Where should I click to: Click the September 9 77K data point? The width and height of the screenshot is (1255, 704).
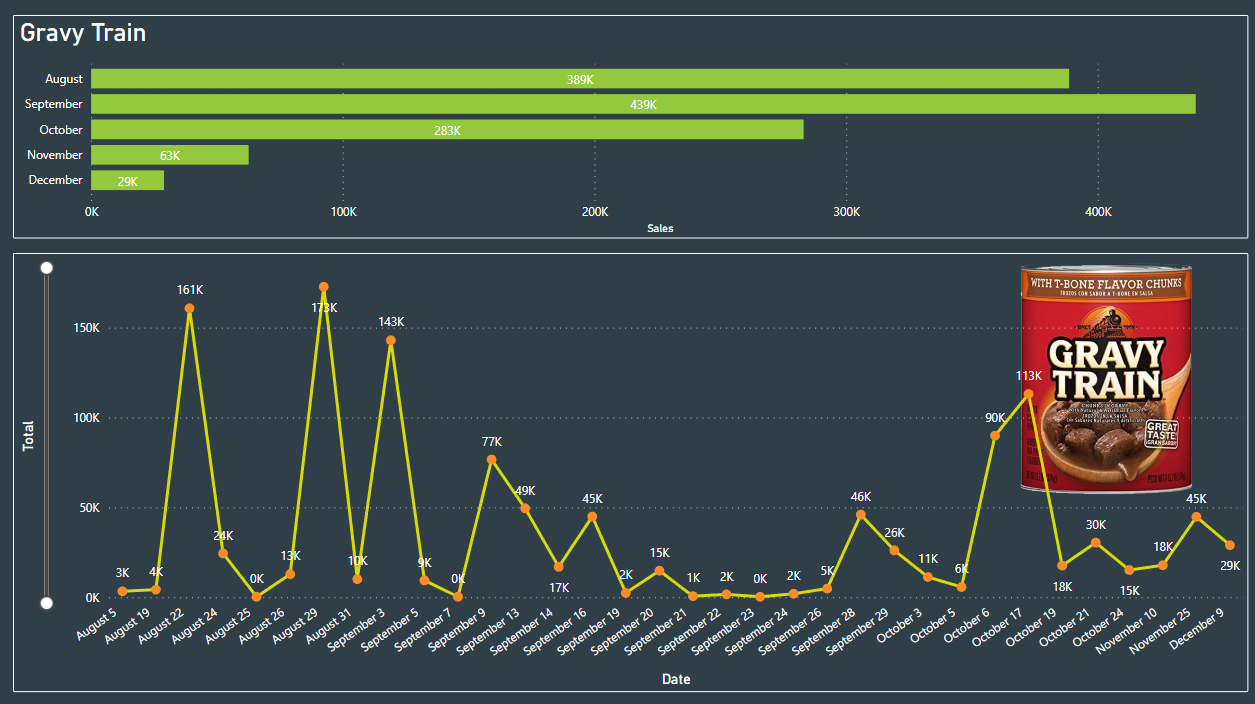coord(491,459)
